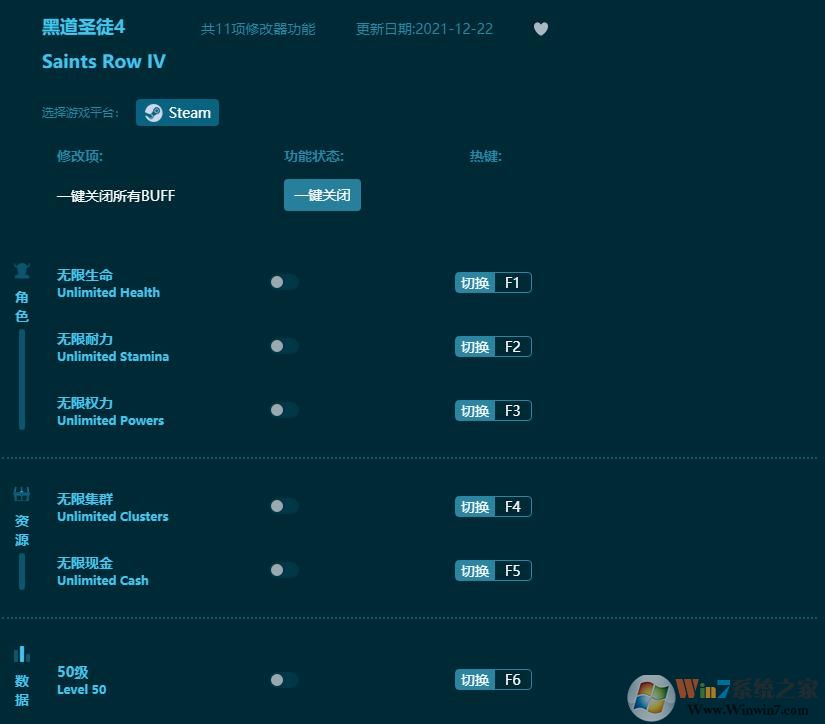Image resolution: width=825 pixels, height=724 pixels.
Task: Switch on Unlimited Cash
Action: pos(283,570)
